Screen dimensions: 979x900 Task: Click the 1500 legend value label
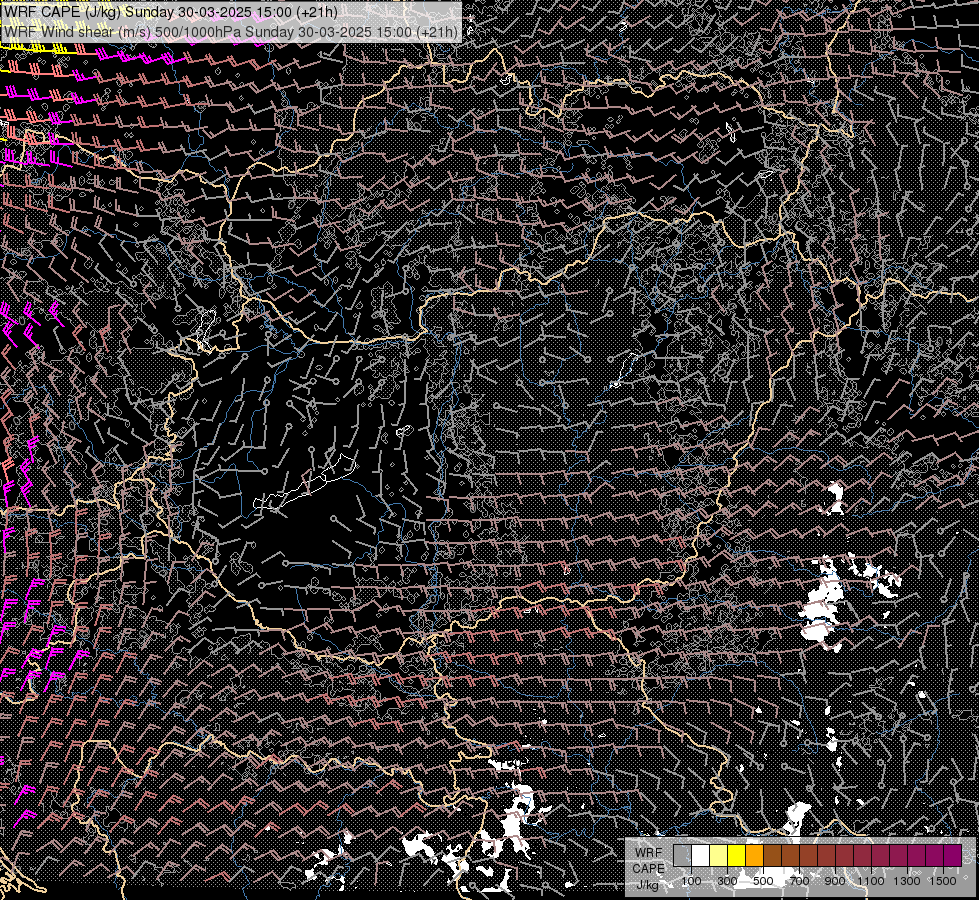(943, 881)
